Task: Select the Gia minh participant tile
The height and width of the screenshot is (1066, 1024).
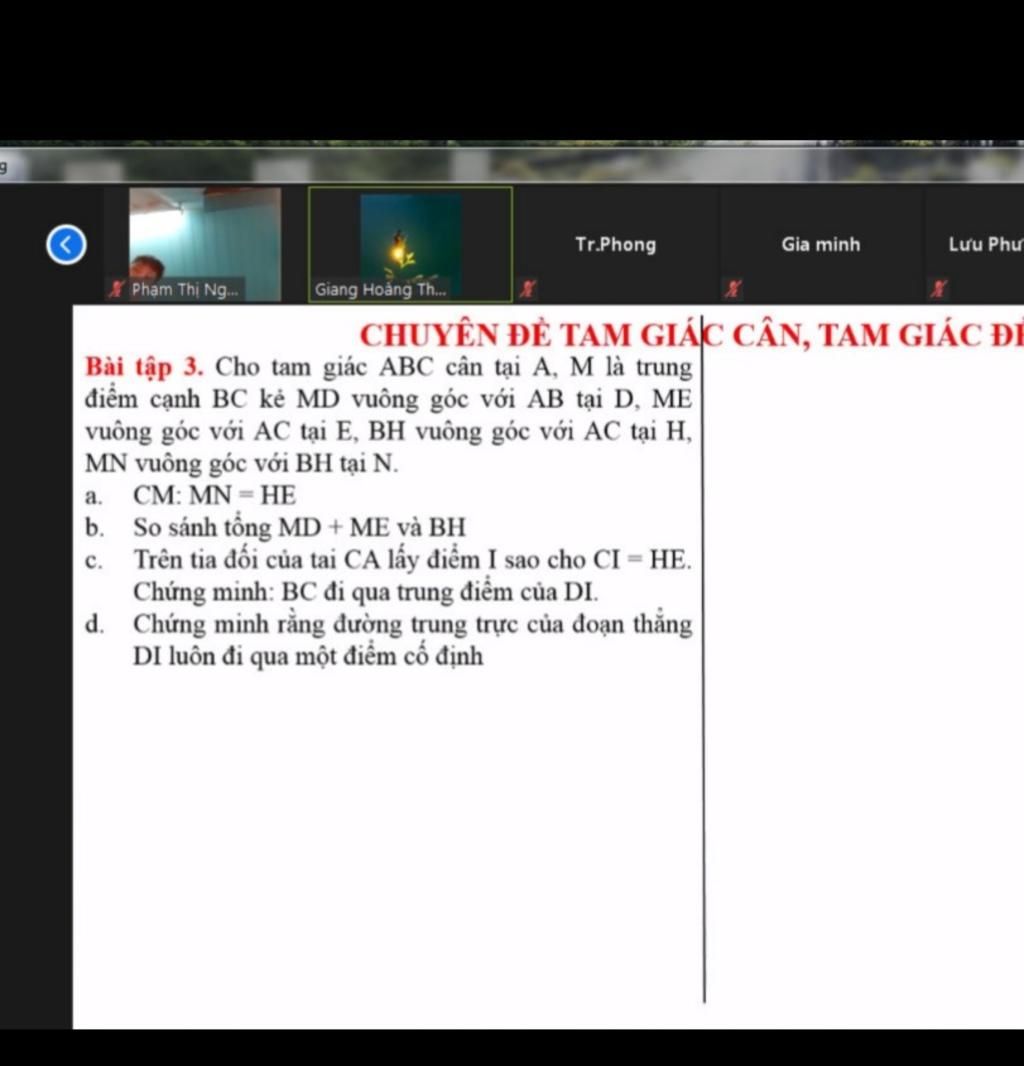Action: tap(821, 244)
